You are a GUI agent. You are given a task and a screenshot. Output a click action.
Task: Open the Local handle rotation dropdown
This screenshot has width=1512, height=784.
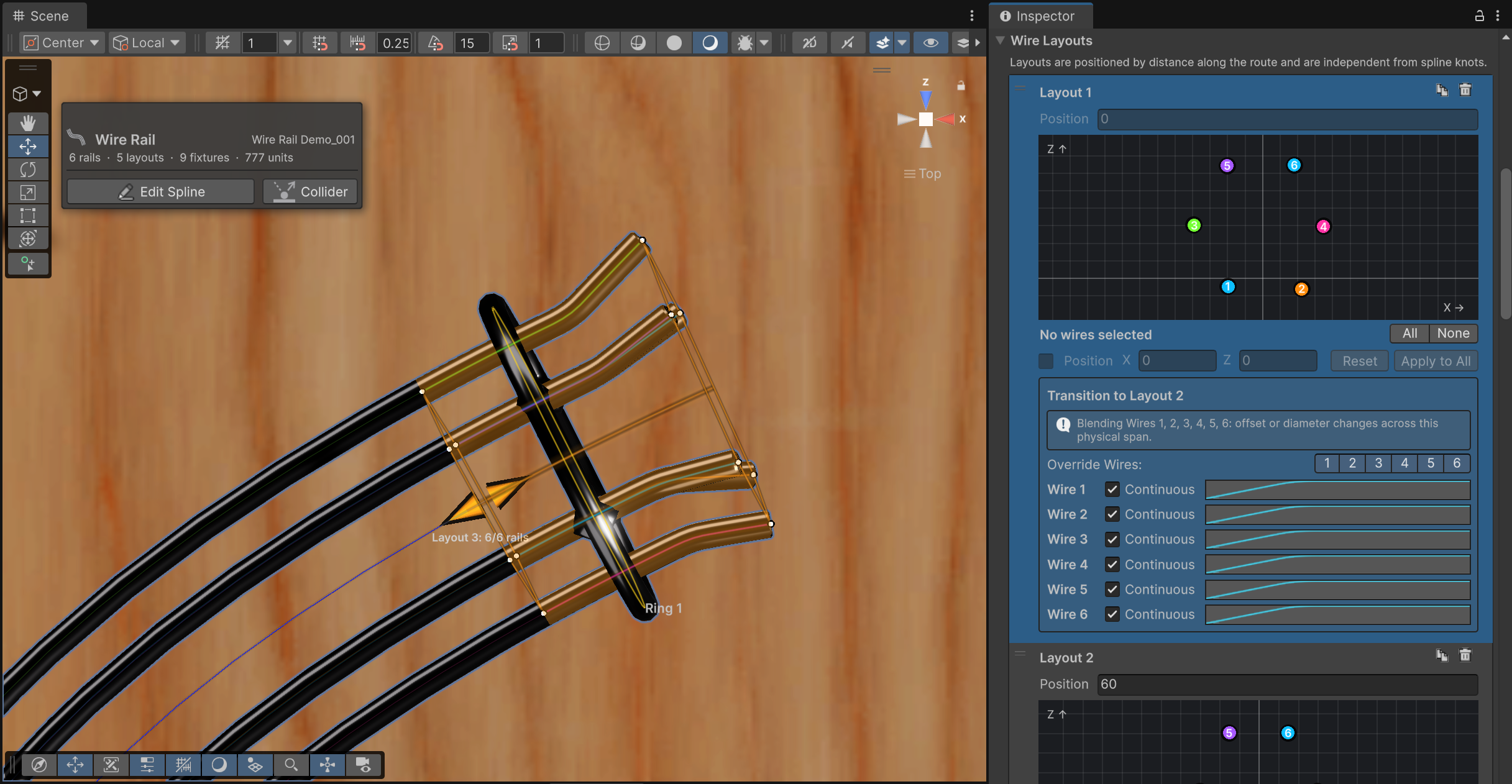tap(147, 43)
